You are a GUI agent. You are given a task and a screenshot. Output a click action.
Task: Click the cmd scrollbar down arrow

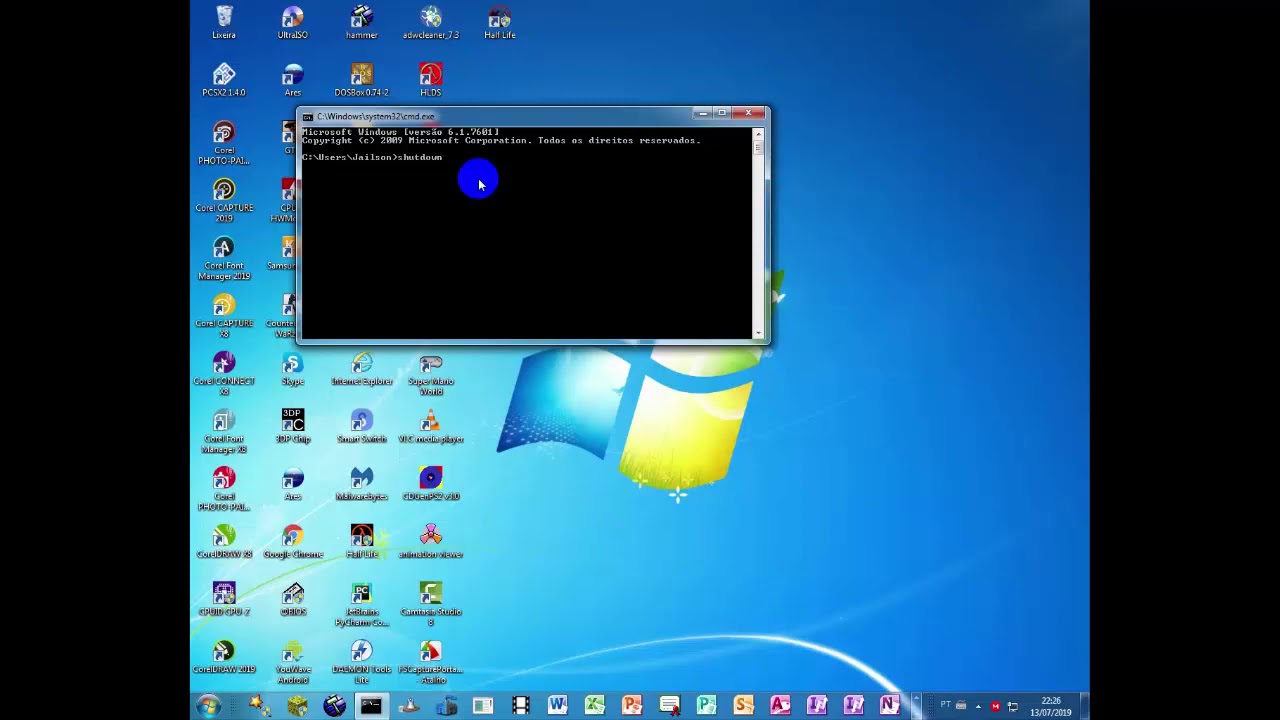[x=758, y=333]
